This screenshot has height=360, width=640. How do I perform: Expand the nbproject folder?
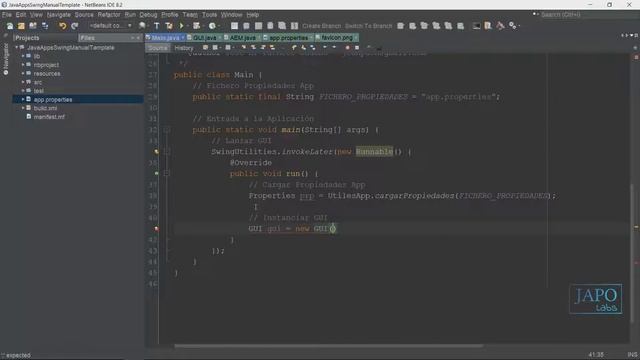click(x=23, y=65)
